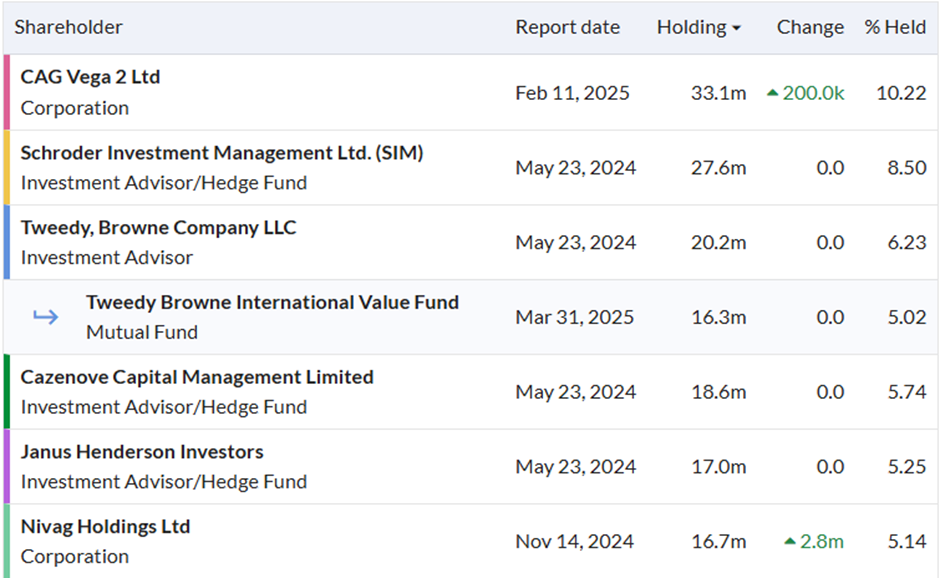Click the 18.6m holding value
Viewport: 940px width, 578px height.
point(719,392)
